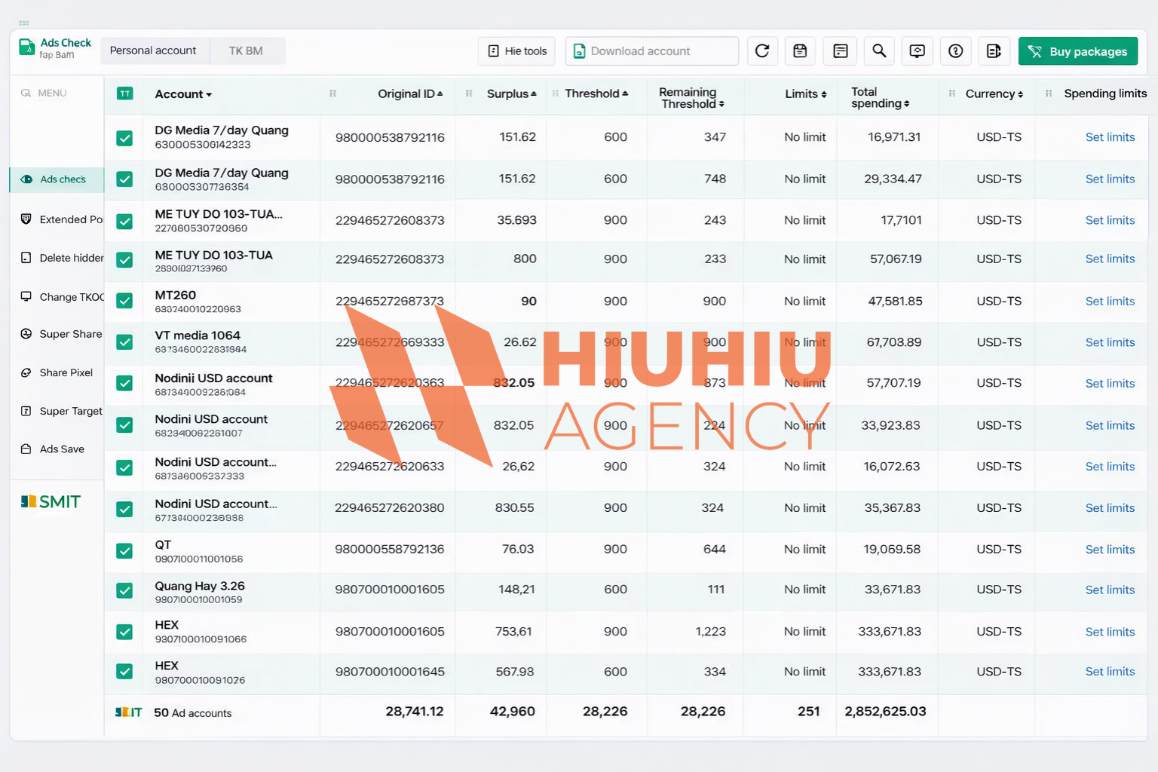The image size is (1158, 772).
Task: Click Original ID 980000558792136 in QT row
Action: [389, 549]
